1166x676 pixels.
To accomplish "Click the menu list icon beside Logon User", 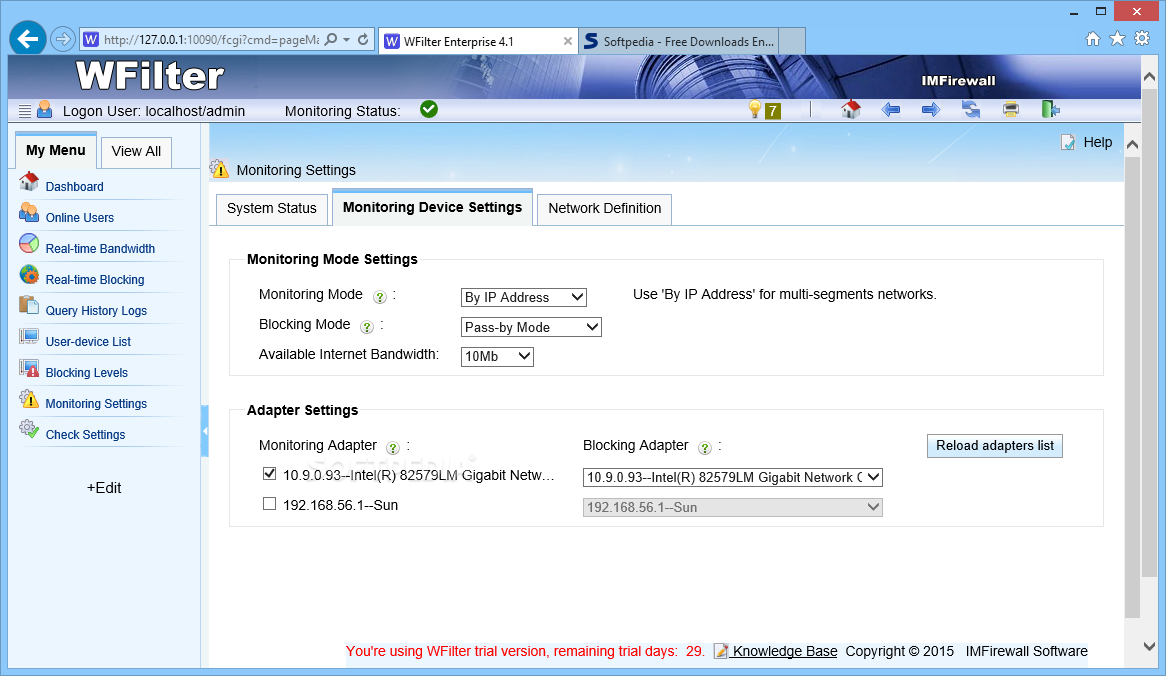I will coord(25,112).
